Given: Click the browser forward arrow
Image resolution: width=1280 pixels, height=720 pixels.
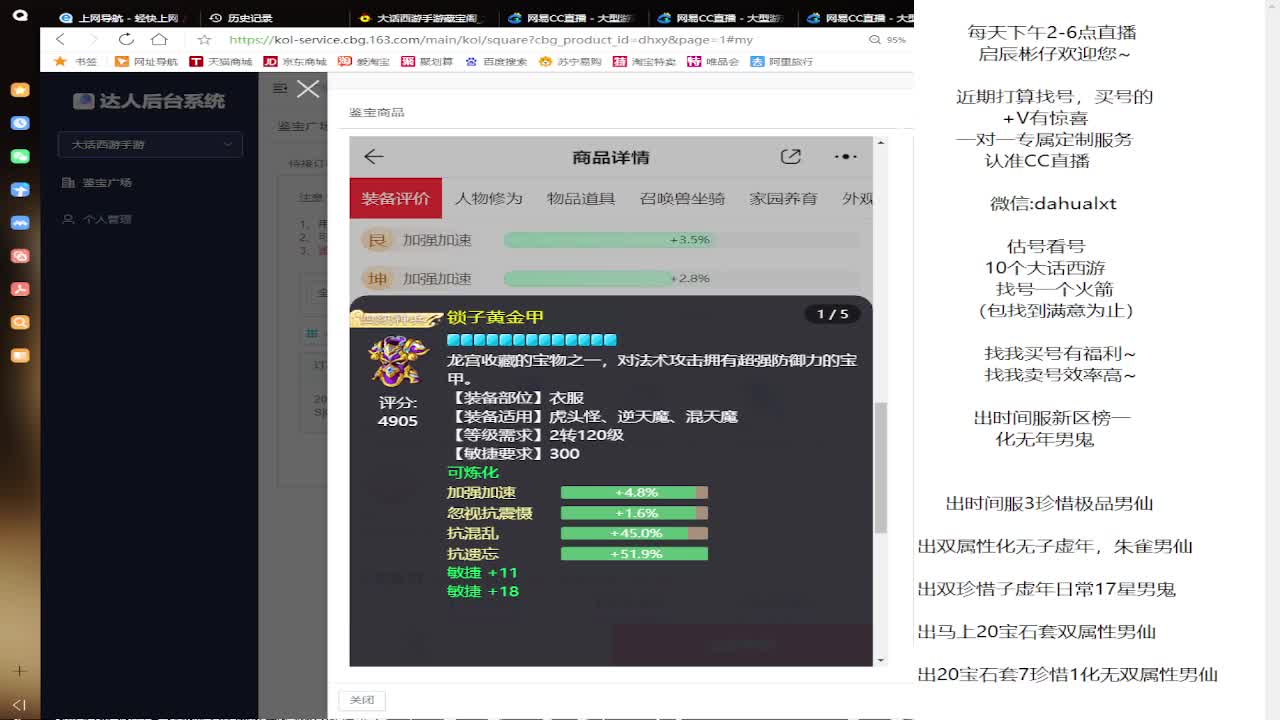Looking at the screenshot, I should (92, 39).
